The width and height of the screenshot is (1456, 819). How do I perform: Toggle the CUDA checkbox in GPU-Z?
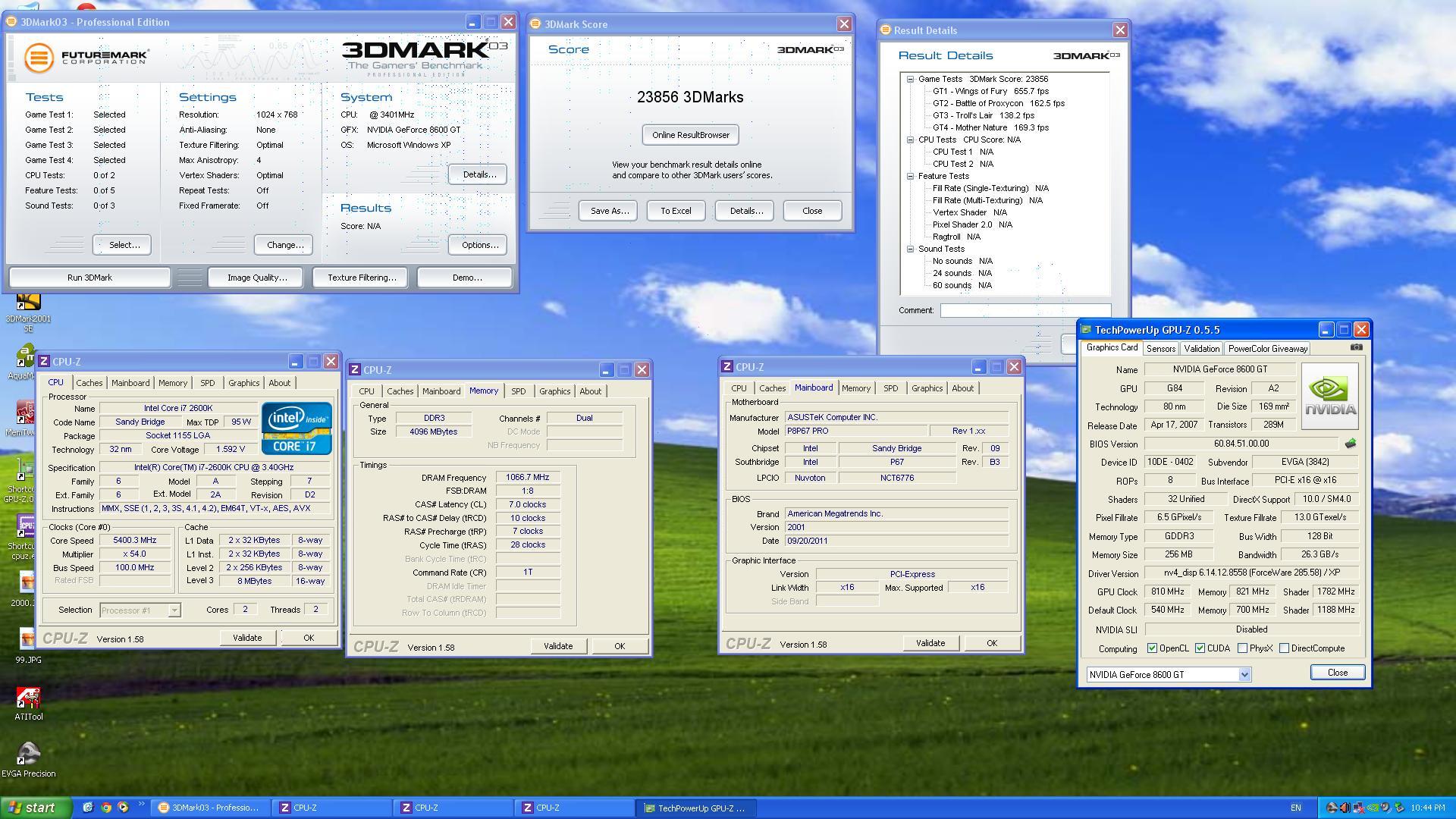coord(1200,648)
